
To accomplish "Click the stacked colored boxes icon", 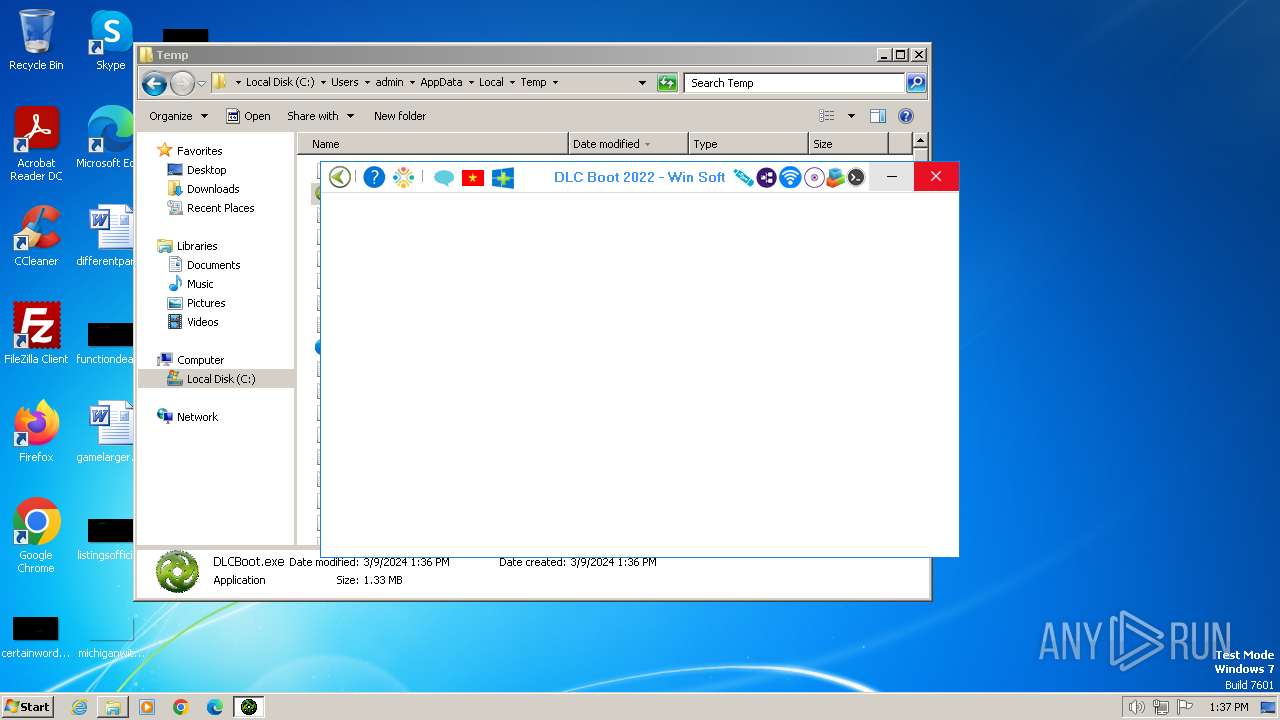I will click(836, 177).
